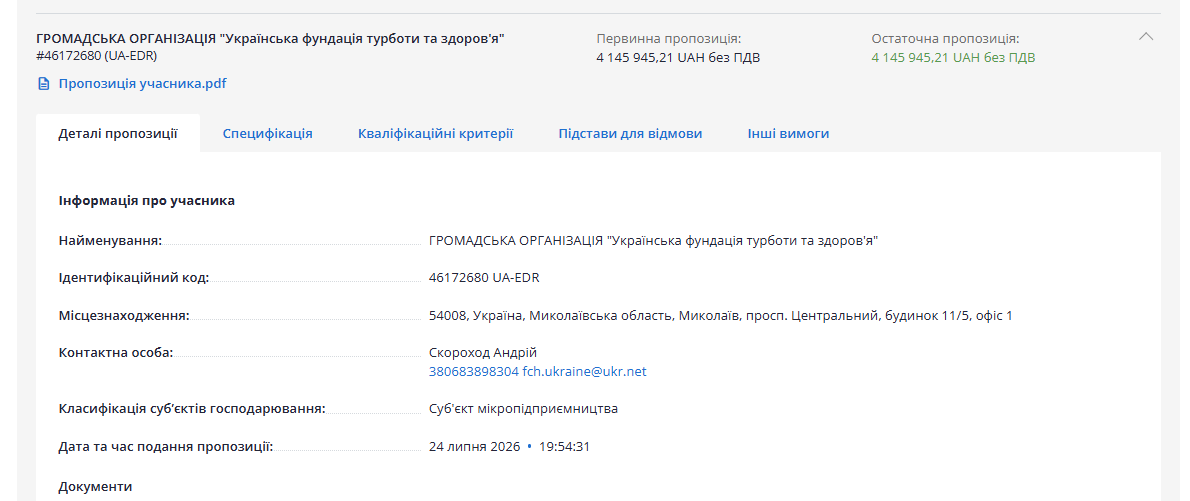
Task: Go to the Підстави для відмови tab
Action: click(630, 134)
